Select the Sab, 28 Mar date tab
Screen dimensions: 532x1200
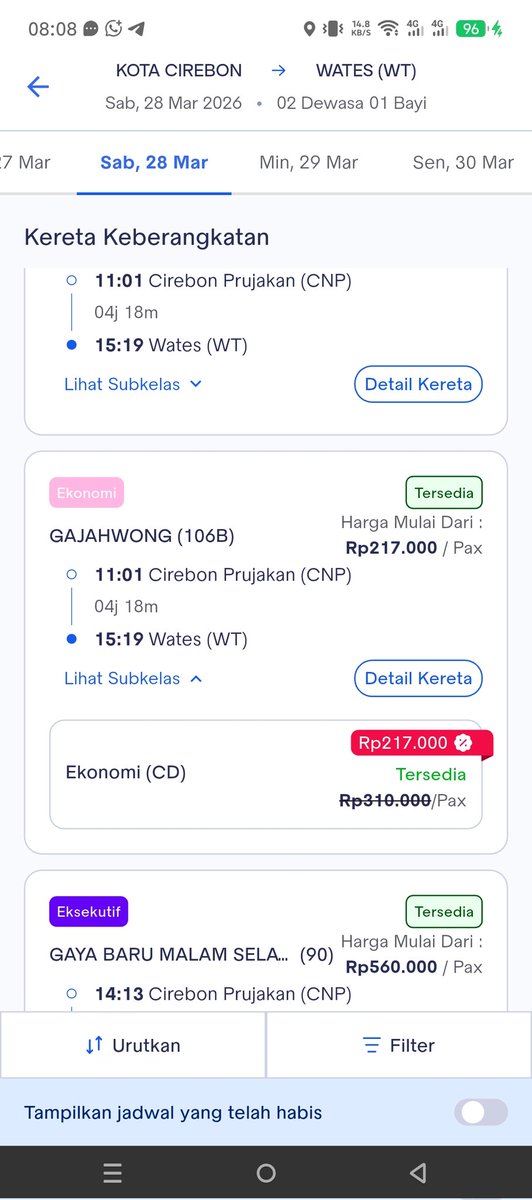(x=154, y=162)
